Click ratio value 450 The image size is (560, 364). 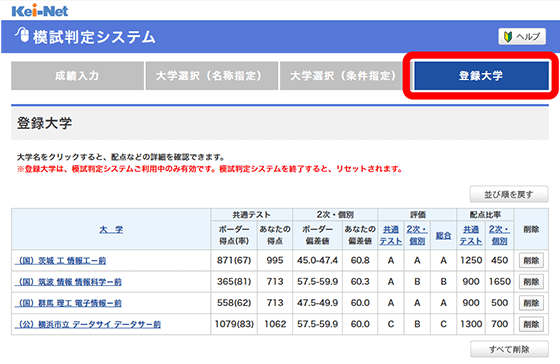pos(499,260)
